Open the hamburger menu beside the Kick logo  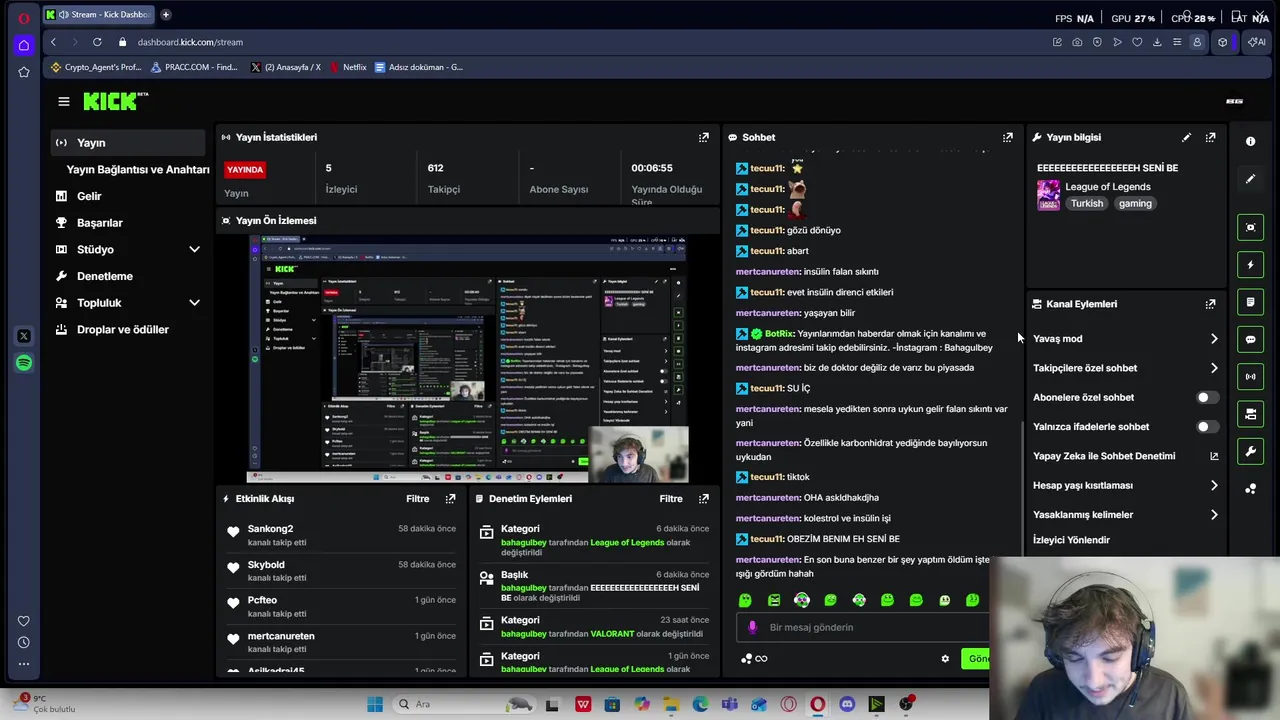[x=64, y=101]
